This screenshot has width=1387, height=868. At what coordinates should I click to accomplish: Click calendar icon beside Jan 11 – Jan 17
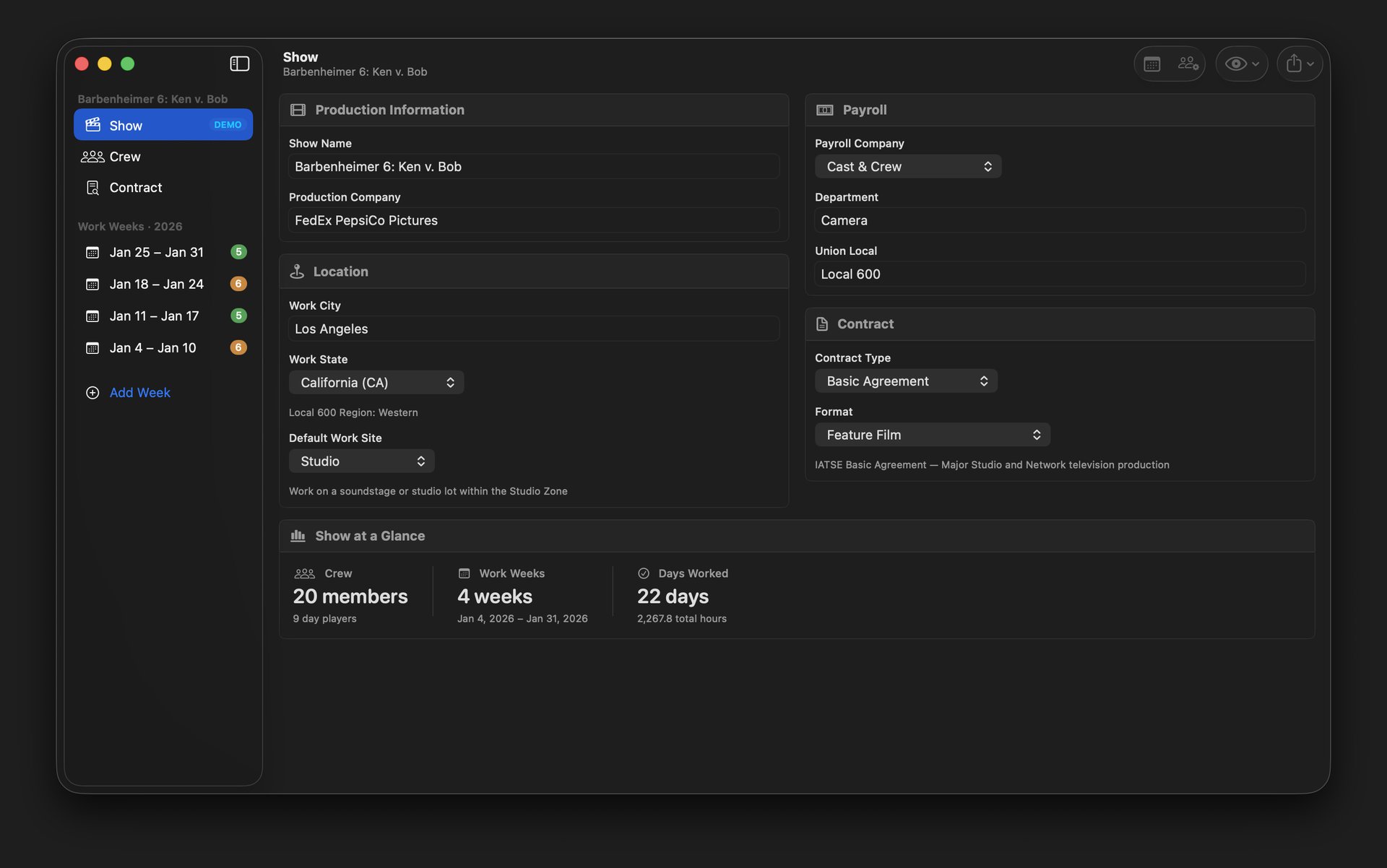(92, 316)
